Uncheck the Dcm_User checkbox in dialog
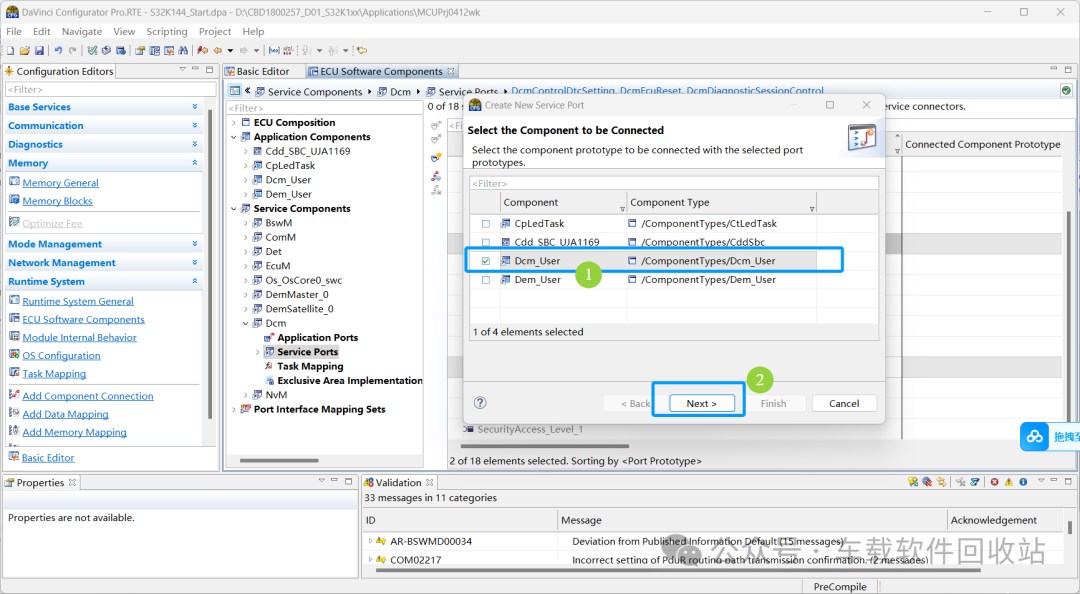 [x=486, y=261]
